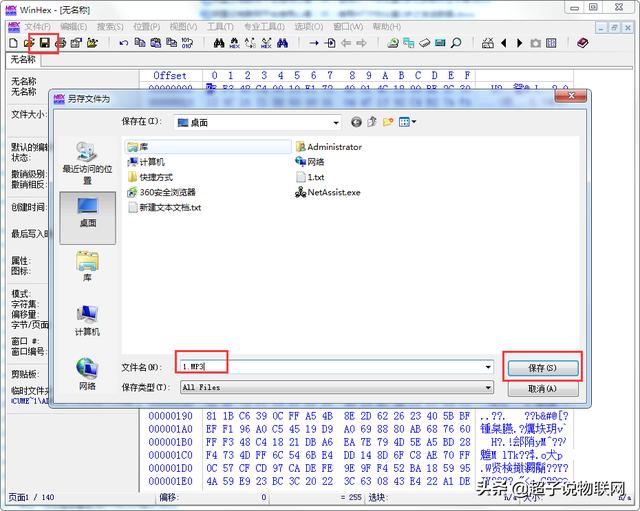Click the Copy block icon in toolbar
Screen dimensions: 640x511
[140, 43]
